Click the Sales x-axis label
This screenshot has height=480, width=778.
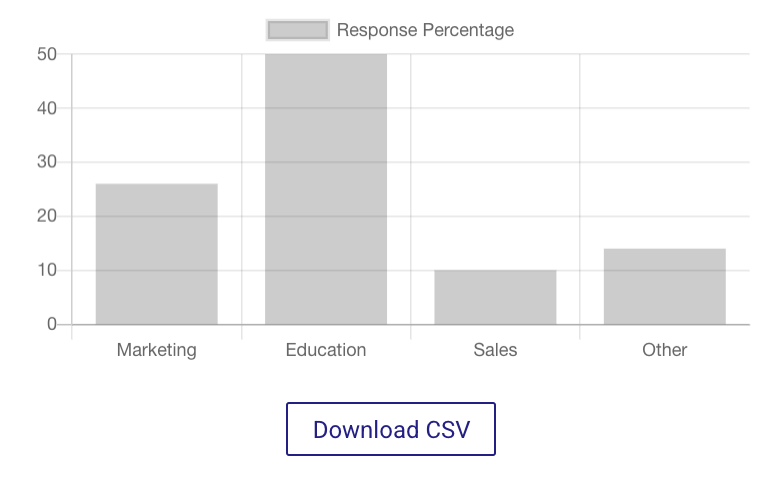click(x=495, y=350)
